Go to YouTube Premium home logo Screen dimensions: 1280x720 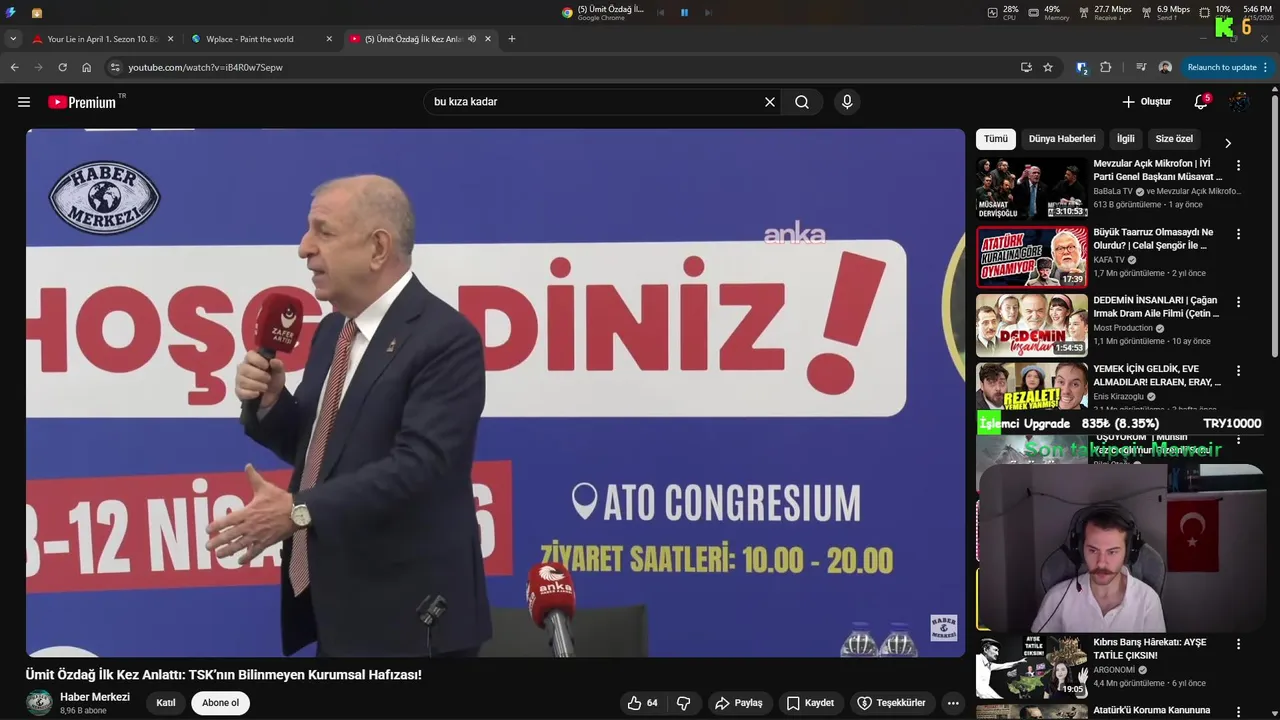(82, 102)
